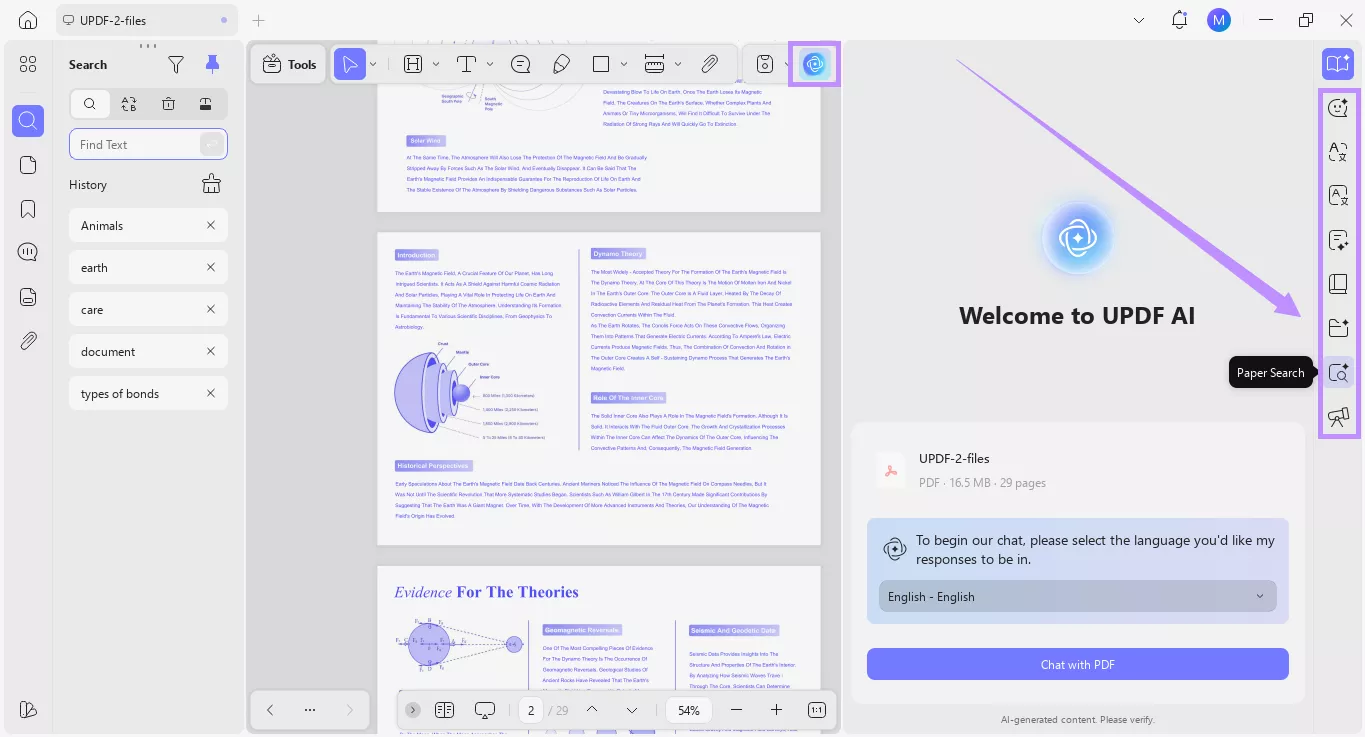Screen dimensions: 1365x737
Task: Select the 'document' history entry
Action: [148, 351]
